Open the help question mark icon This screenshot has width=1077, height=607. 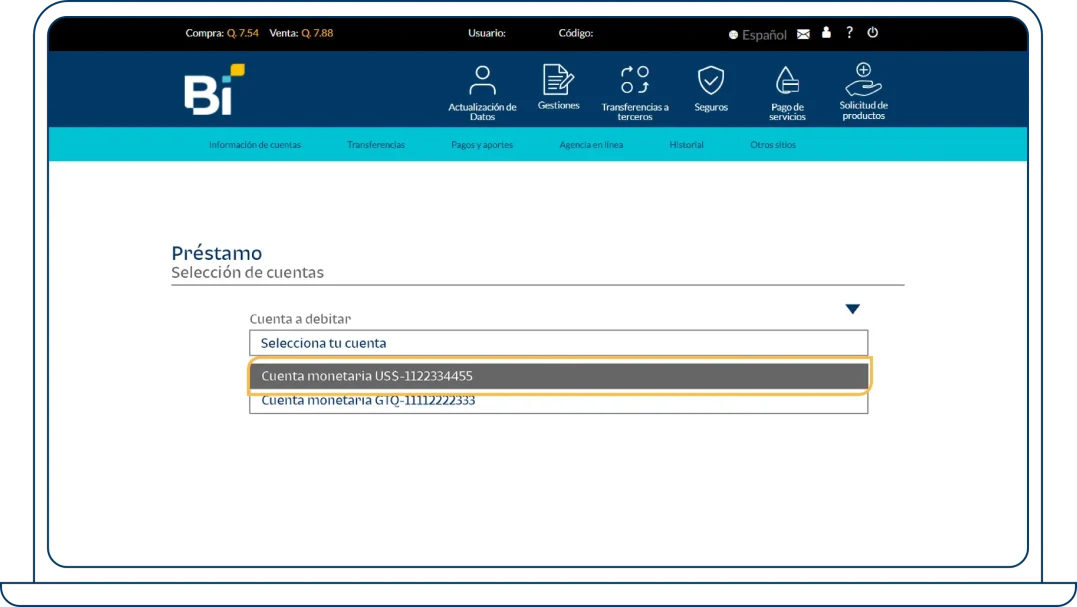[849, 33]
